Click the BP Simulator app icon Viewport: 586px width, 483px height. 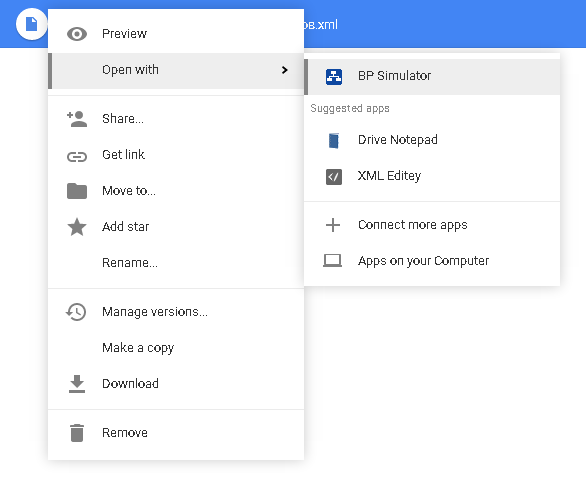click(334, 77)
